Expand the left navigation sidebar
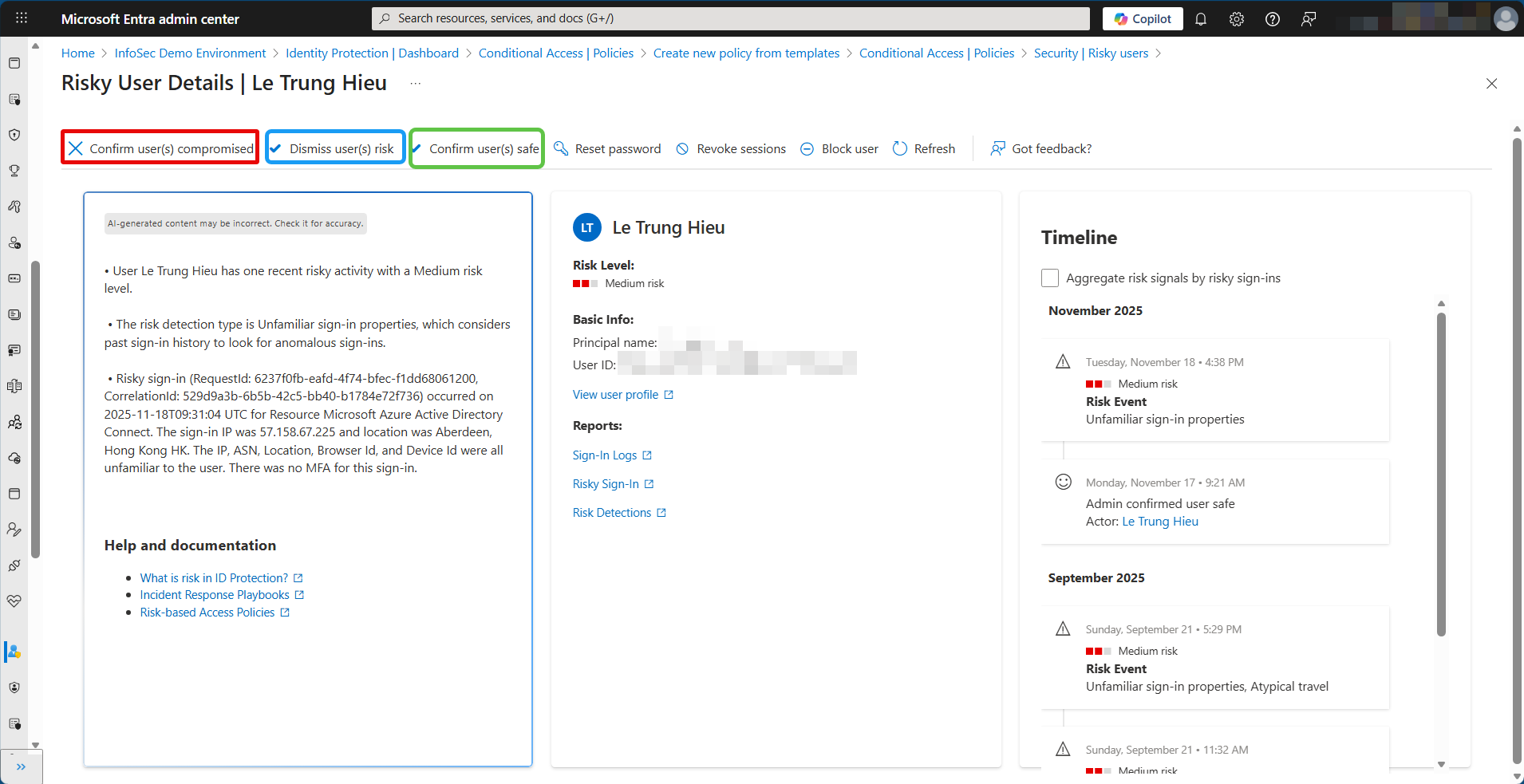Screen dimensions: 1524x784 coord(21,766)
